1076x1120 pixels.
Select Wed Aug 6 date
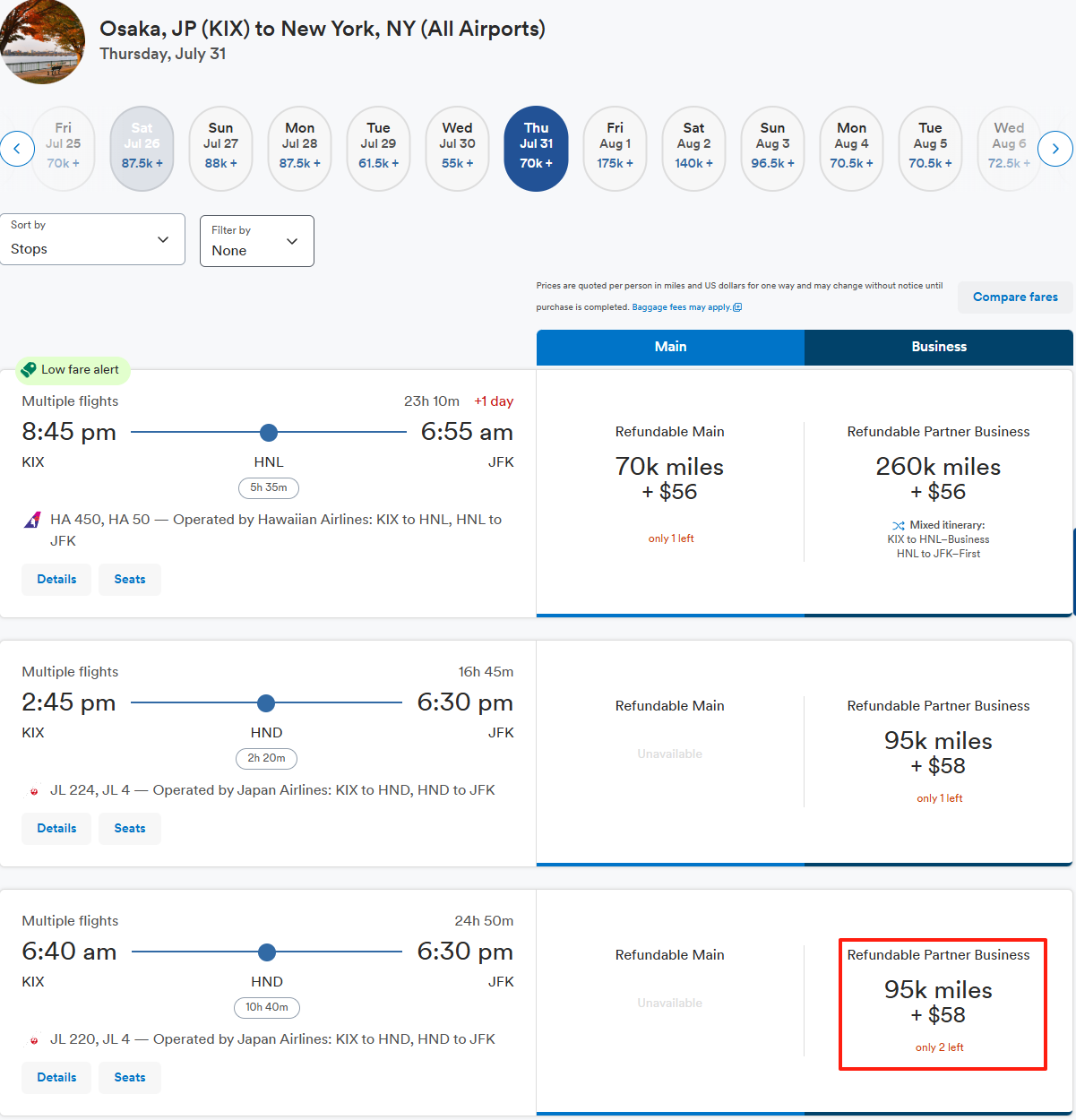[1009, 149]
